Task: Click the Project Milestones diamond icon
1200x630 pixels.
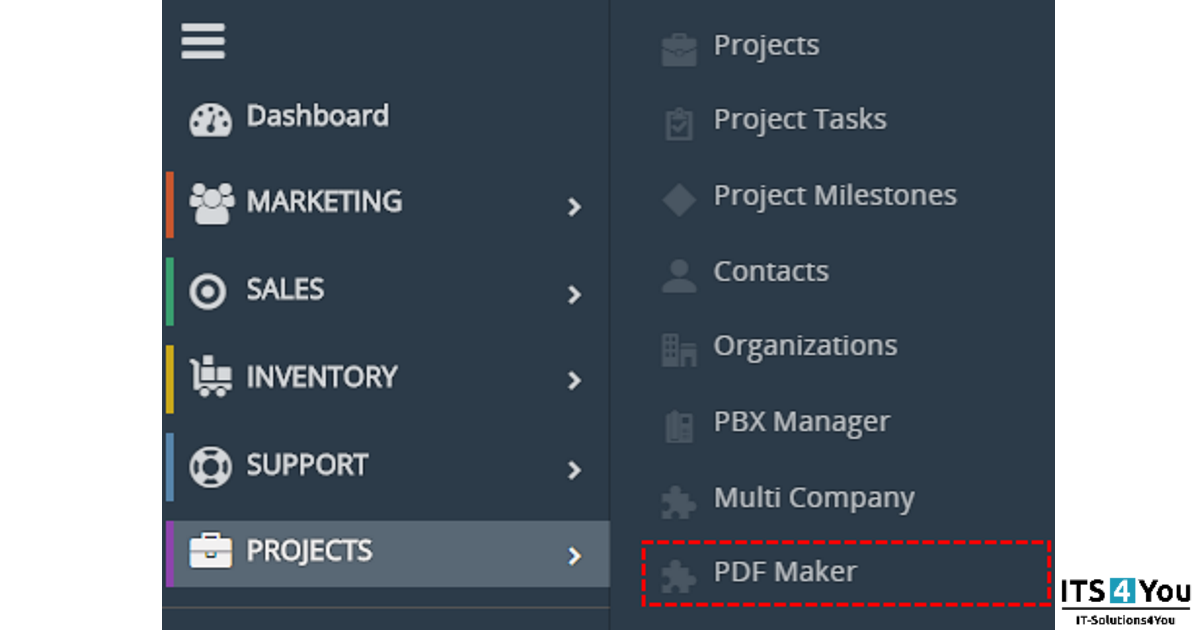Action: click(x=679, y=199)
